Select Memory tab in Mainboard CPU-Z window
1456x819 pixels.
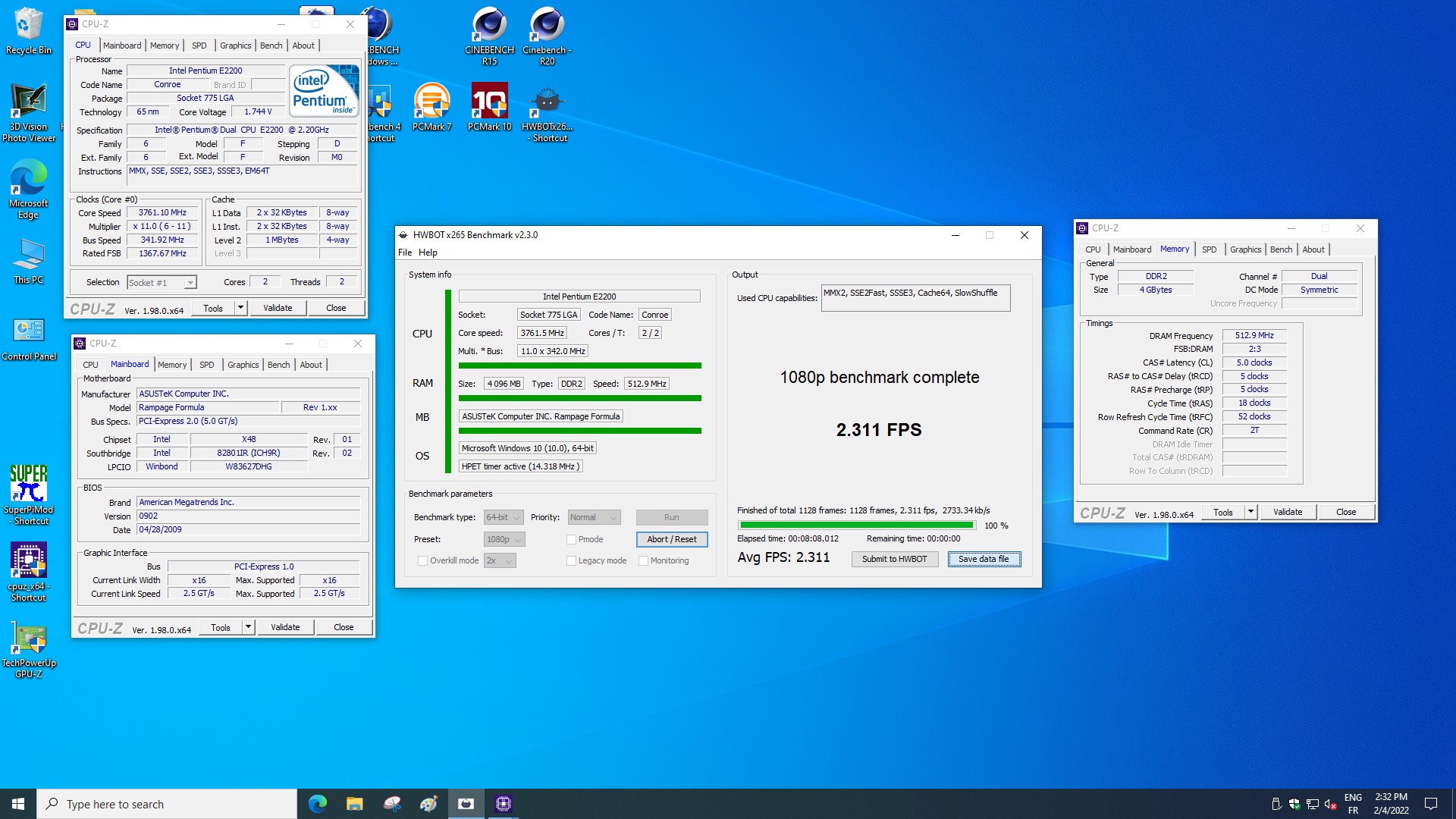point(172,365)
